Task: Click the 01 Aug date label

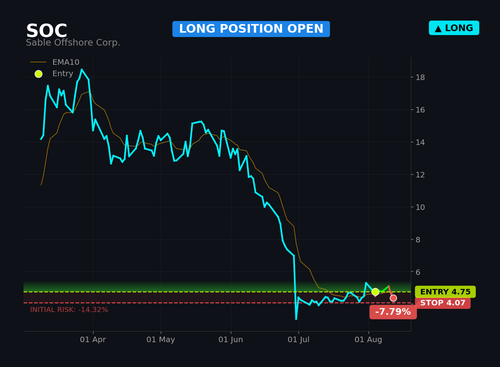Action: pos(368,340)
